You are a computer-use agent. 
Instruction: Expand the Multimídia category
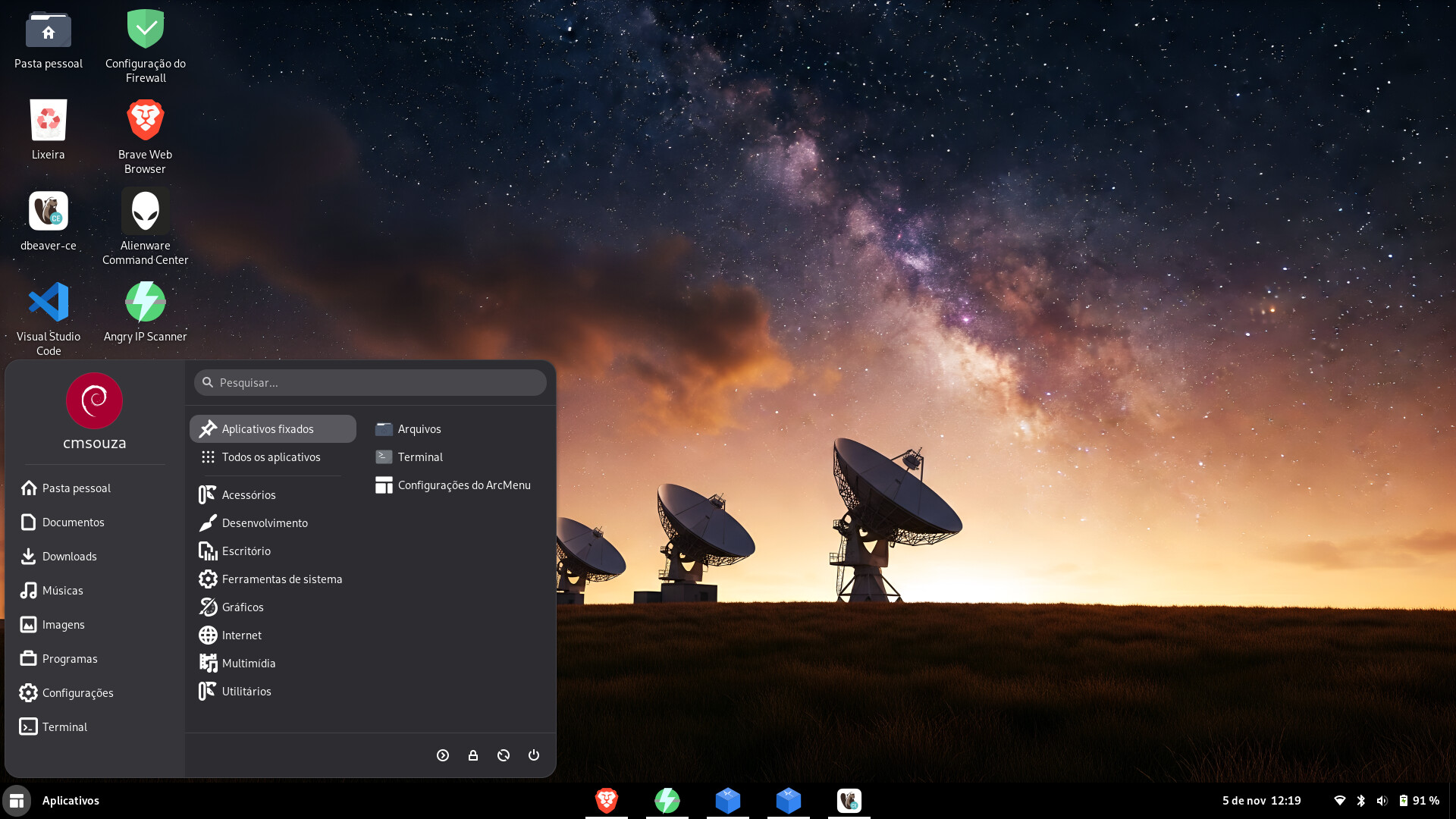(248, 664)
